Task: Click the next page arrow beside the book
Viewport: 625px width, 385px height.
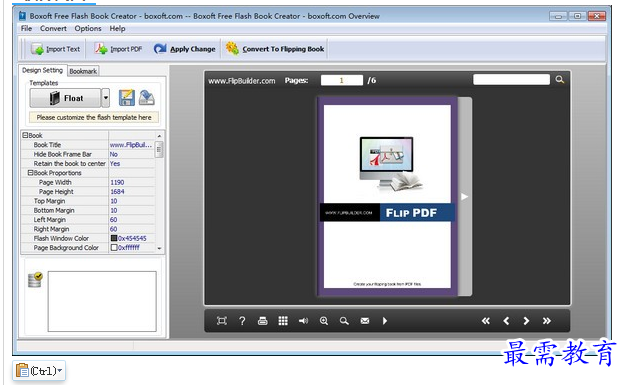Action: click(464, 196)
